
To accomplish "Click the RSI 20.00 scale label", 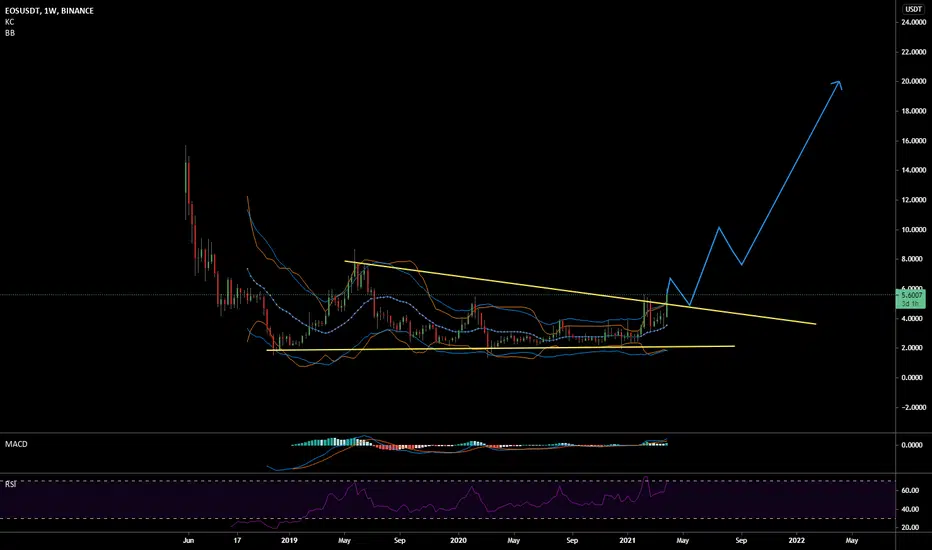I will [x=911, y=527].
